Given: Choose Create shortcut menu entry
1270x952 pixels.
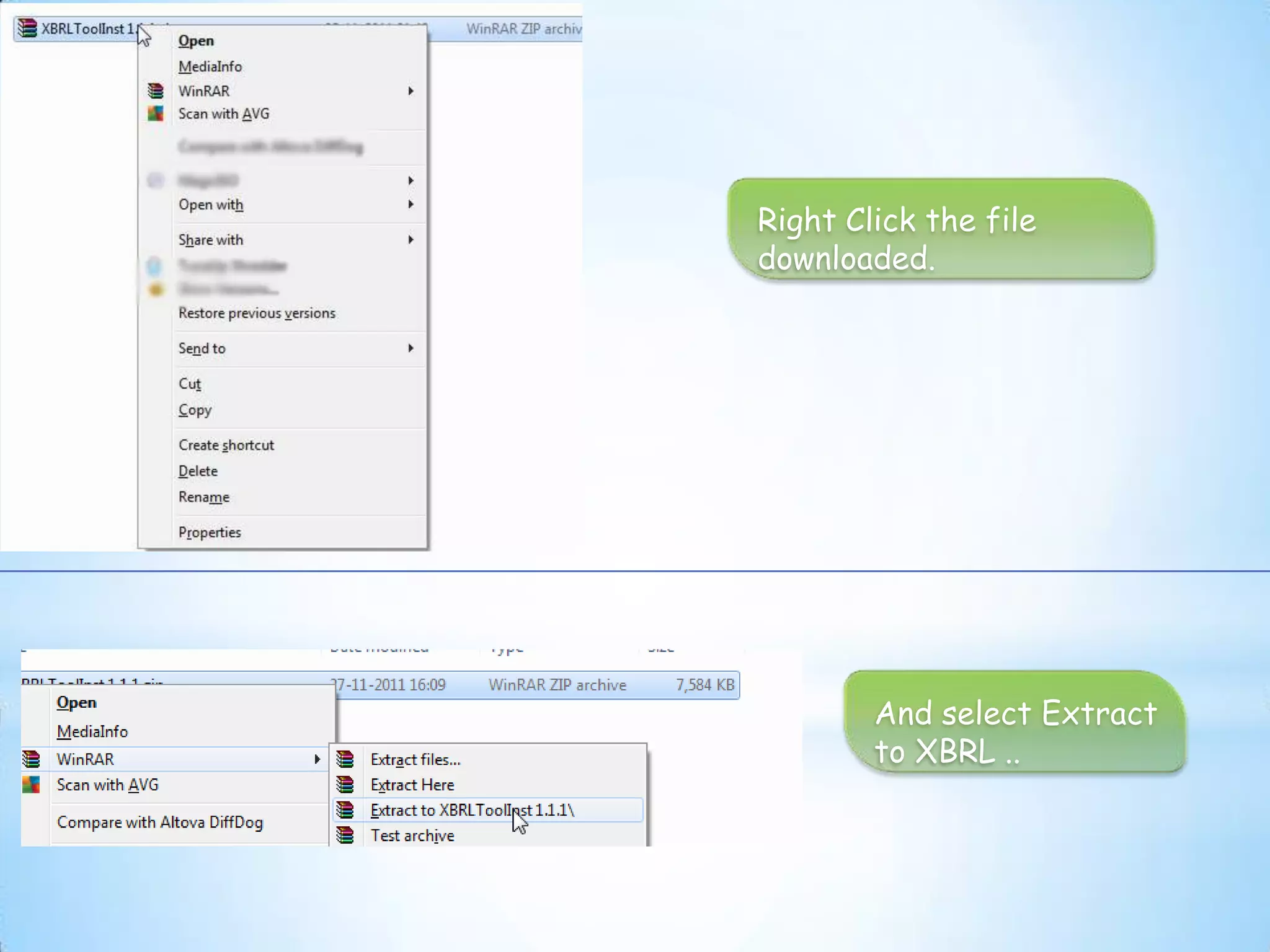Looking at the screenshot, I should [x=226, y=445].
